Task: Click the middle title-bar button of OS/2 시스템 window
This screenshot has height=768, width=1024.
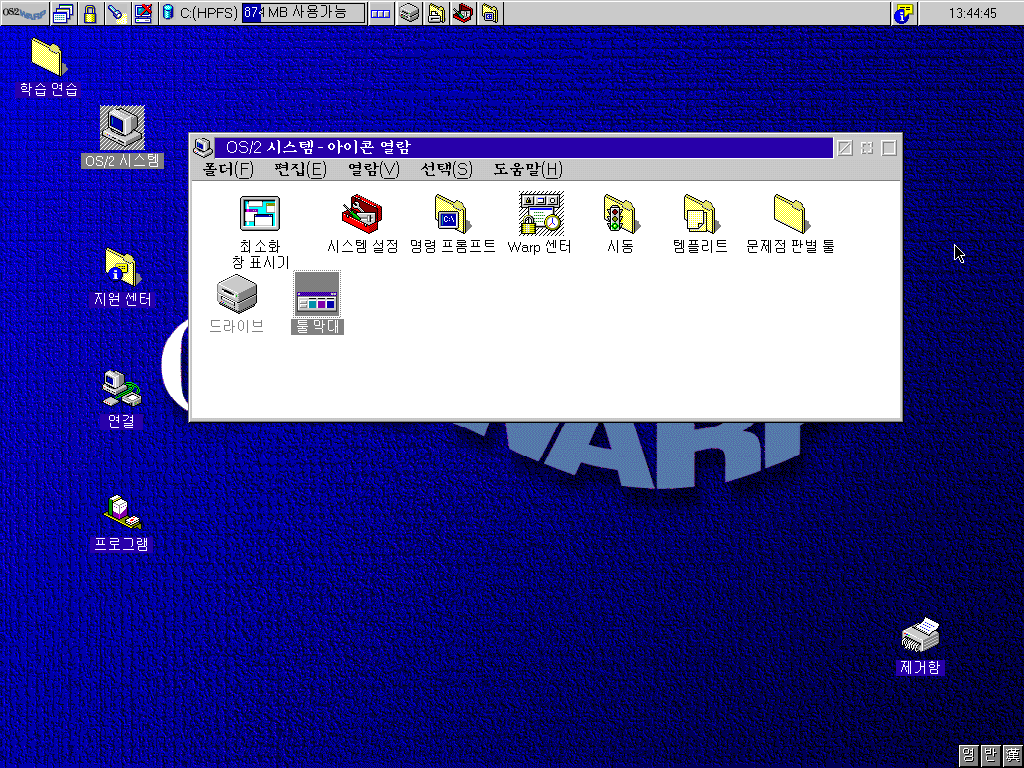Action: click(867, 148)
